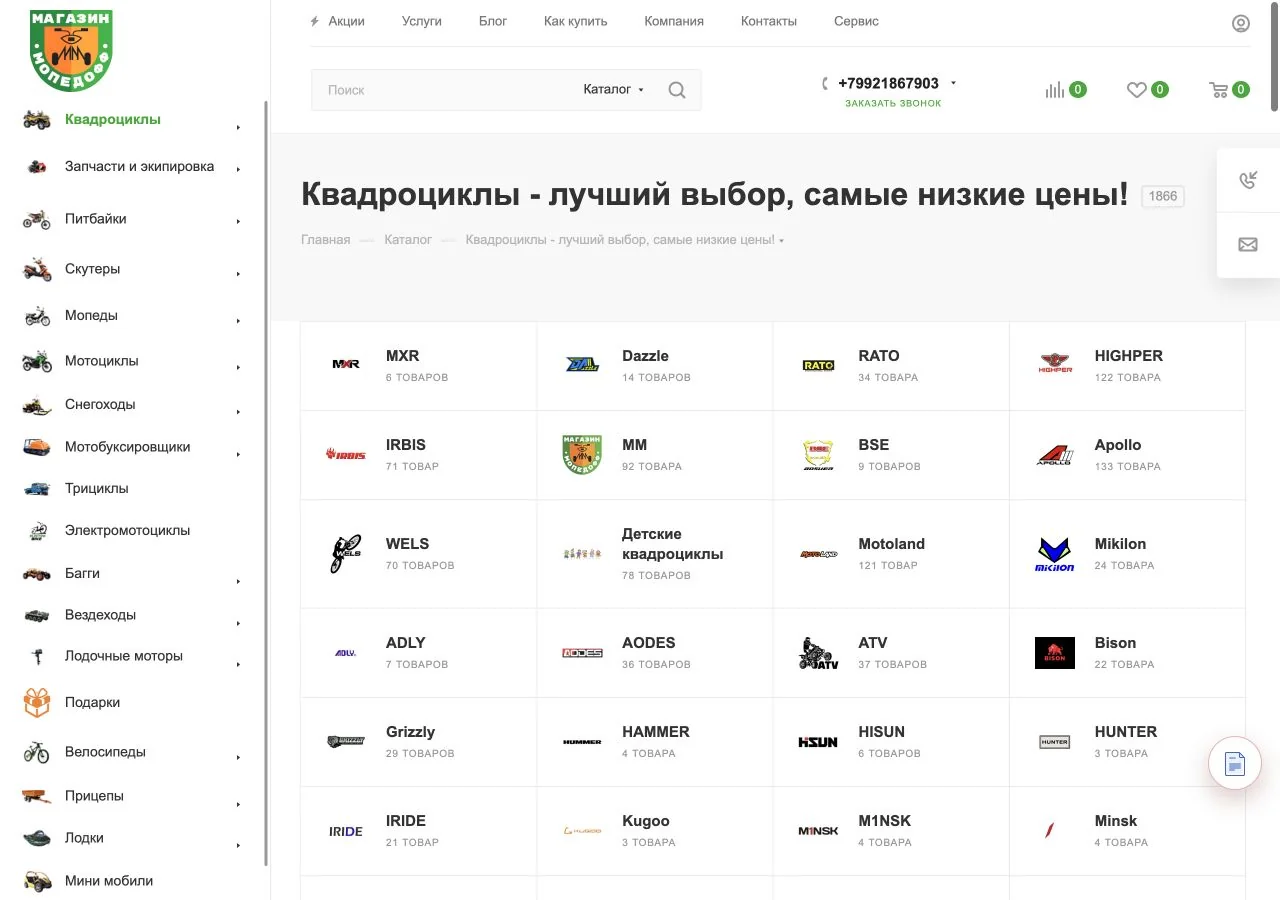Click the search magnifier icon
1280x900 pixels.
(x=677, y=90)
